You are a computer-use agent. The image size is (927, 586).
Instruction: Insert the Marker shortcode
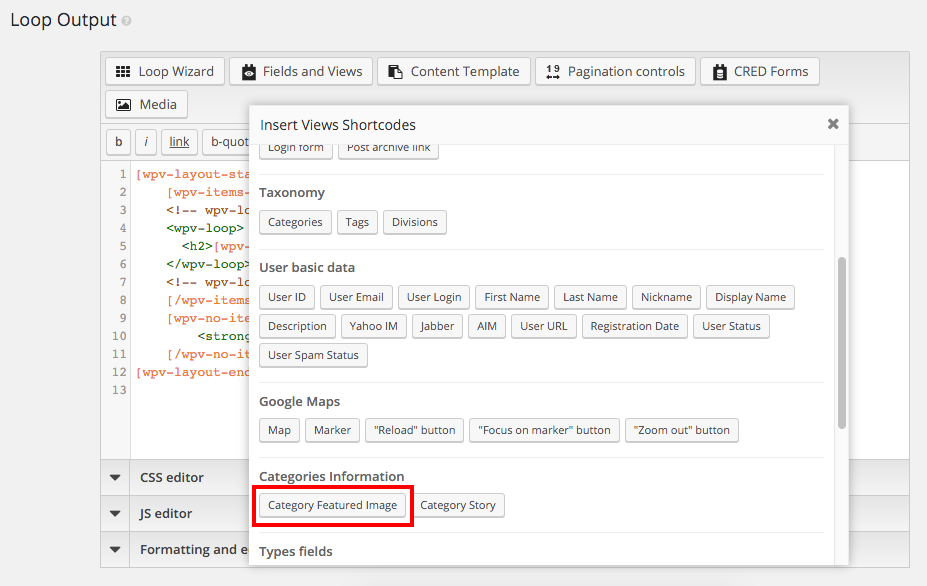click(332, 430)
